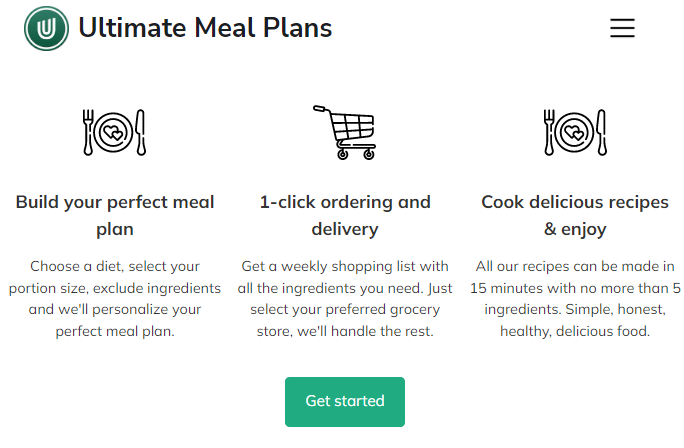Go to the Ultimate Meal Plans home title
The width and height of the screenshot is (684, 448).
point(205,28)
